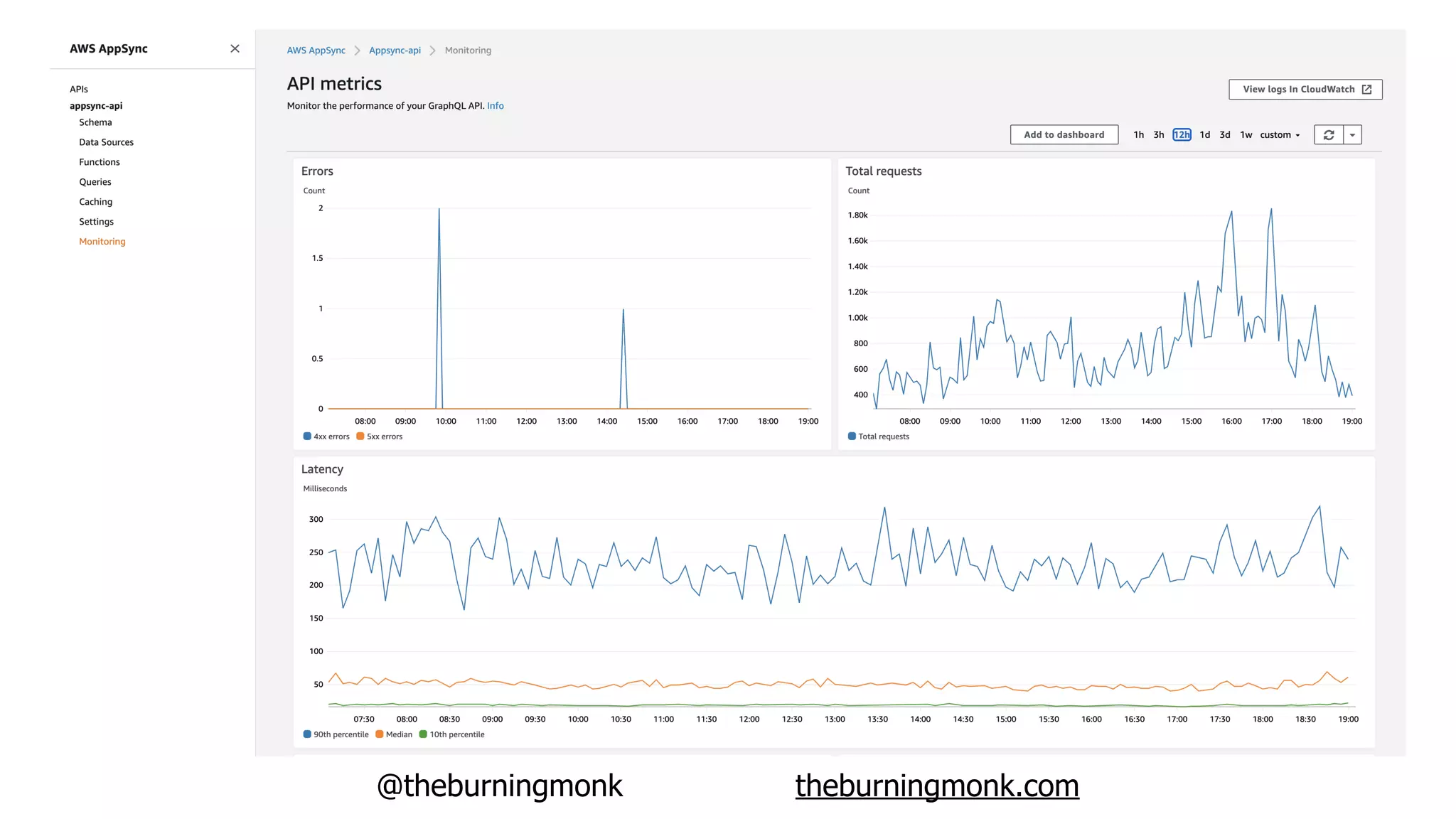1456x819 pixels.
Task: Click the Total requests legend icon
Action: pyautogui.click(x=852, y=437)
